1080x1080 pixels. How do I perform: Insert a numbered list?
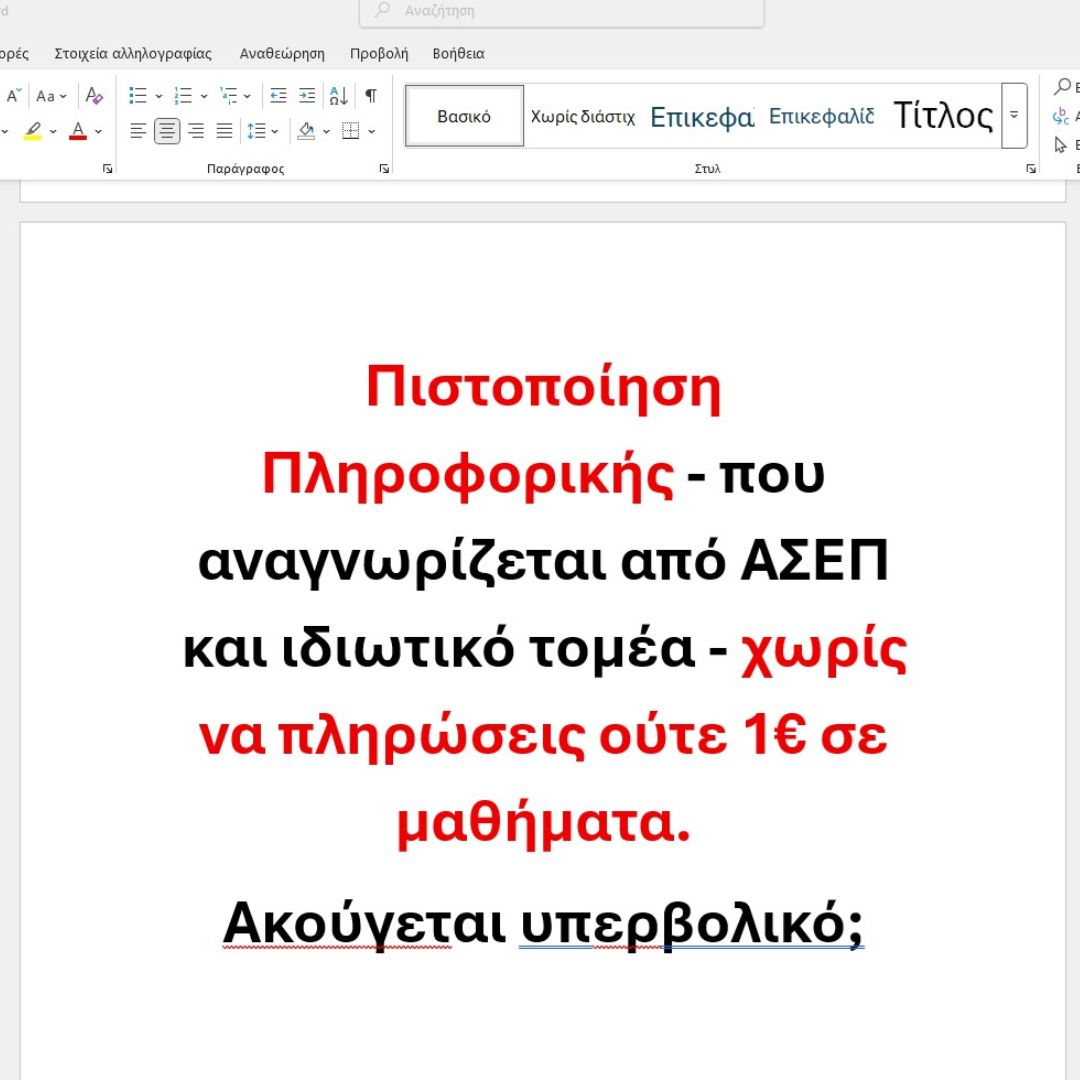click(183, 96)
